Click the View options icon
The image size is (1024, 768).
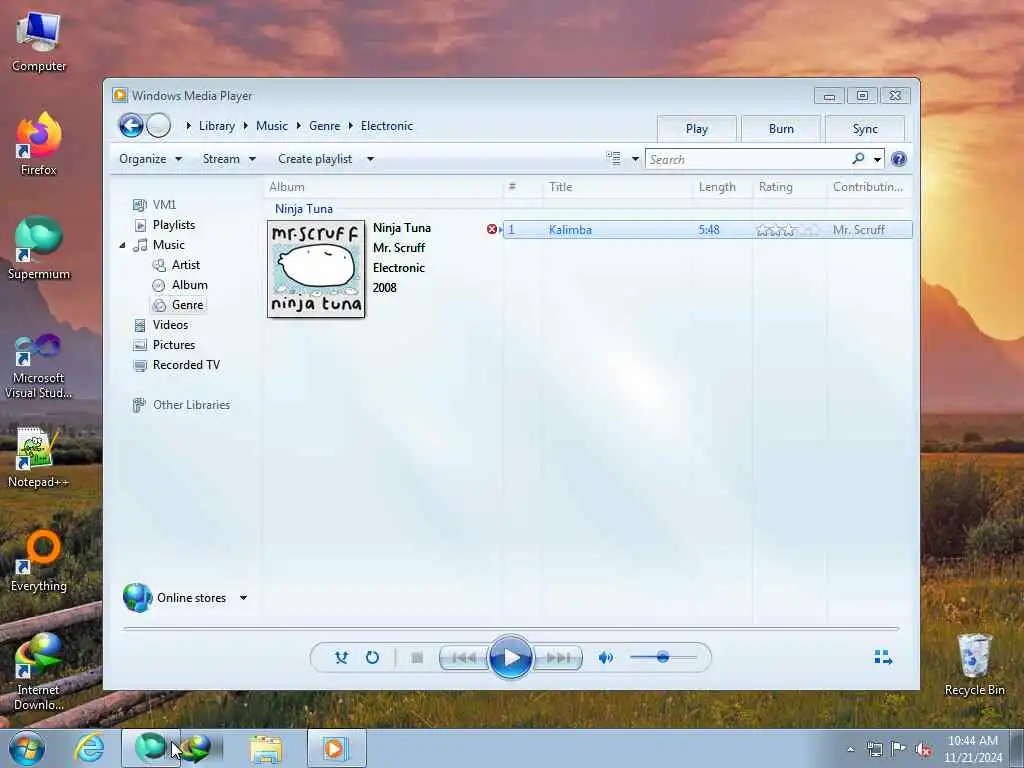point(613,159)
